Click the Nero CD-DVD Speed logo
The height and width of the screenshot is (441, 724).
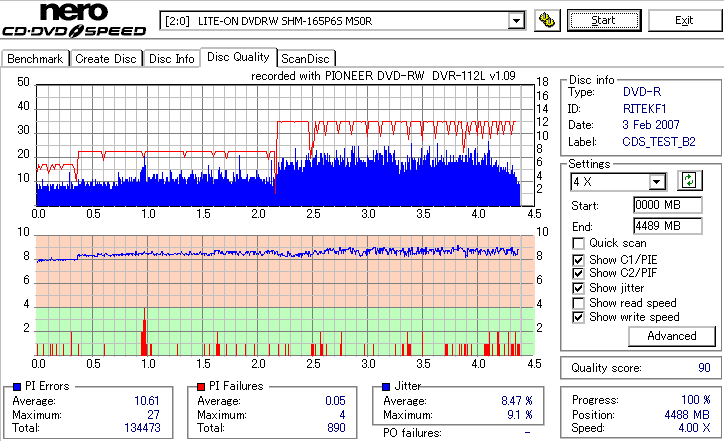(x=74, y=20)
